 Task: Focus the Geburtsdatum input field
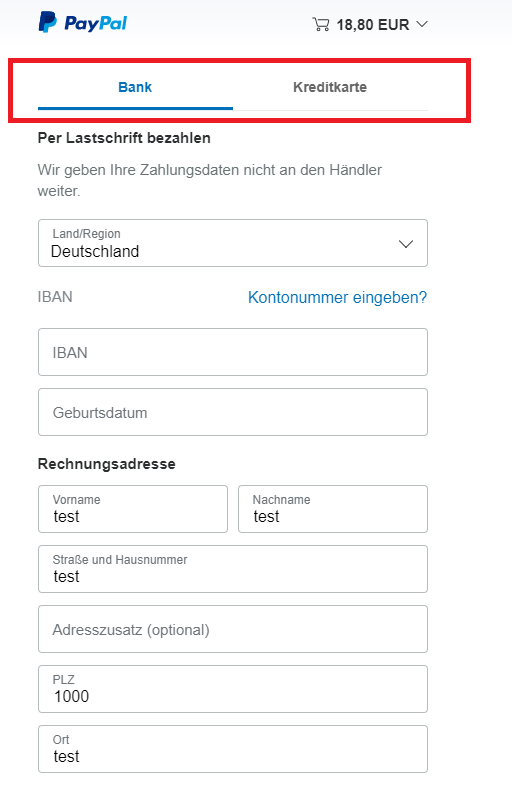pyautogui.click(x=233, y=412)
